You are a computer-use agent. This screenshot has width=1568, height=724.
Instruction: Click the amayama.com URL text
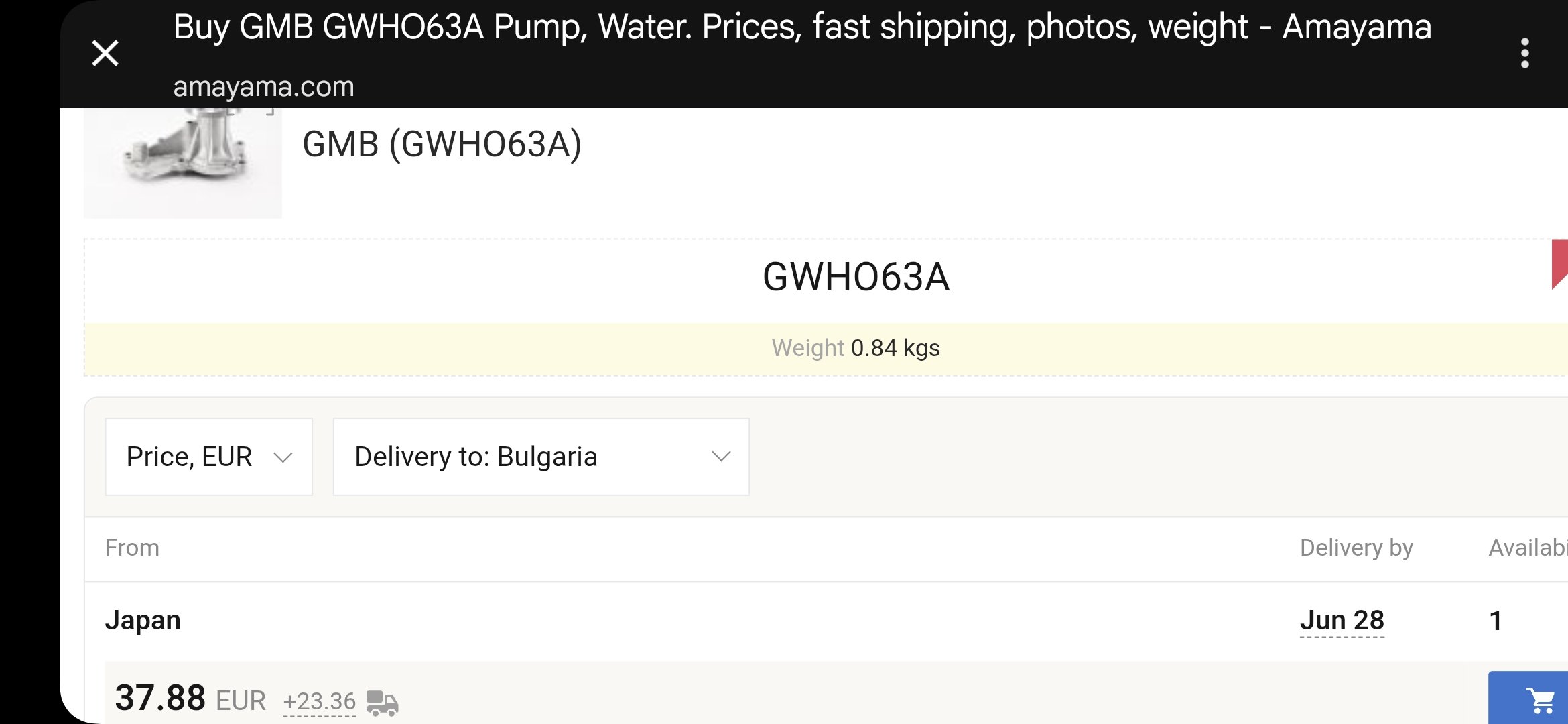coord(263,86)
